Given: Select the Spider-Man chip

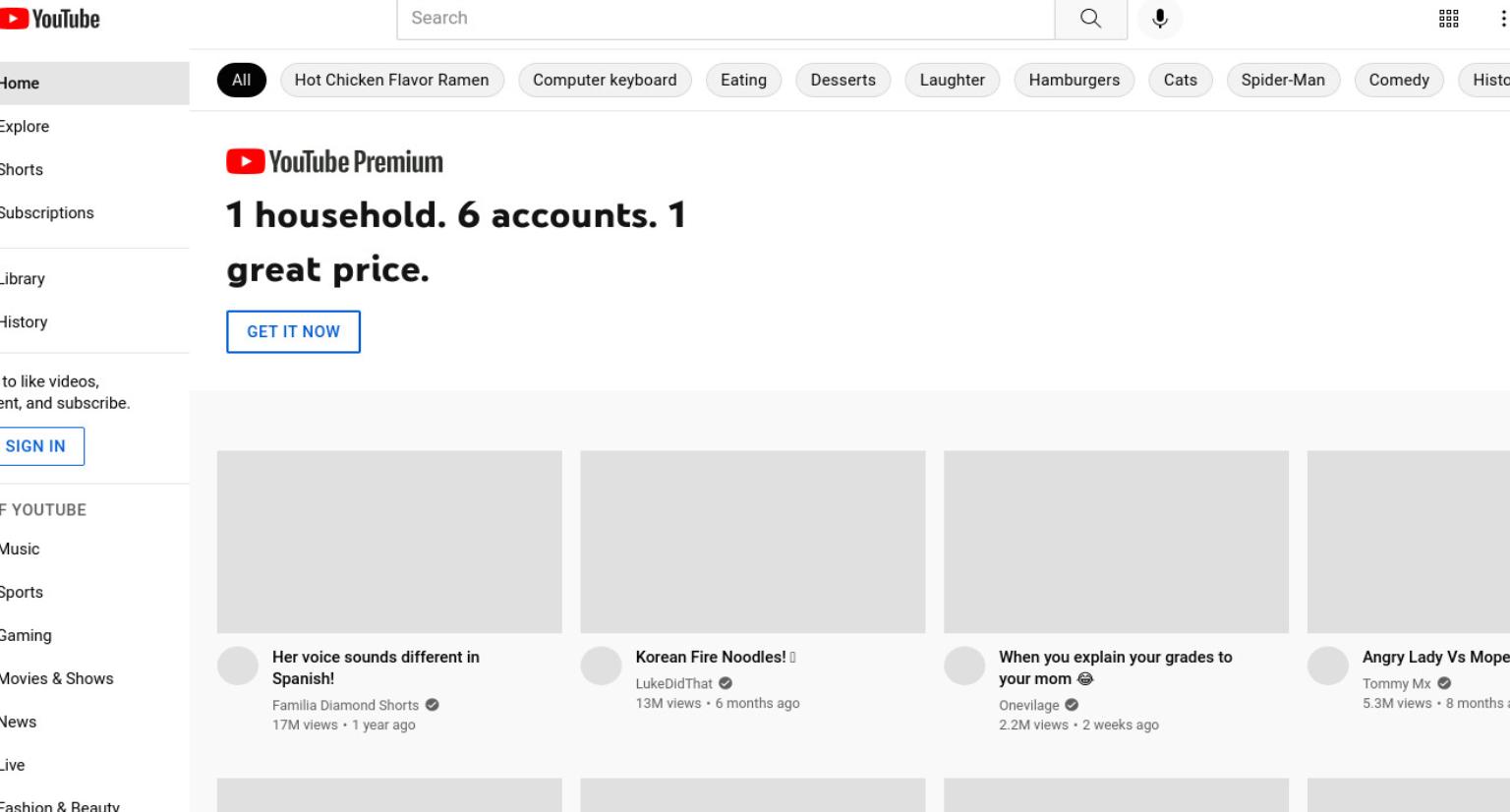Looking at the screenshot, I should (x=1283, y=80).
